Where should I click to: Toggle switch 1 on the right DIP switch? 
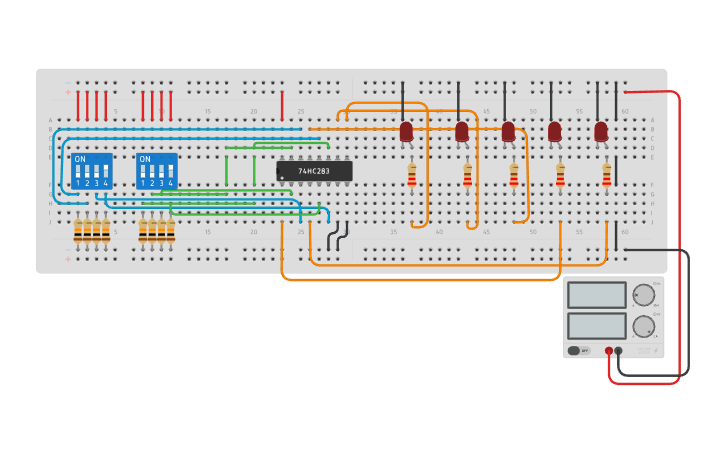pyautogui.click(x=143, y=171)
